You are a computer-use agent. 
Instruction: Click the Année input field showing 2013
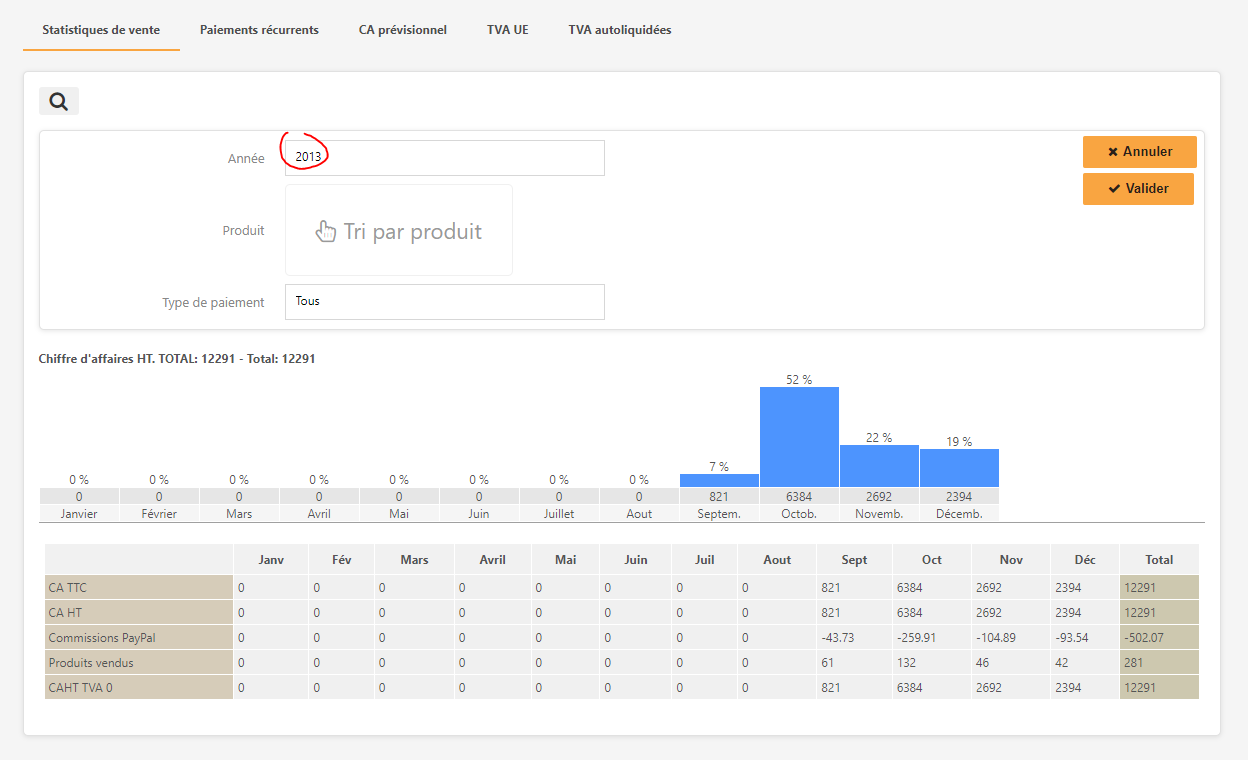(444, 158)
